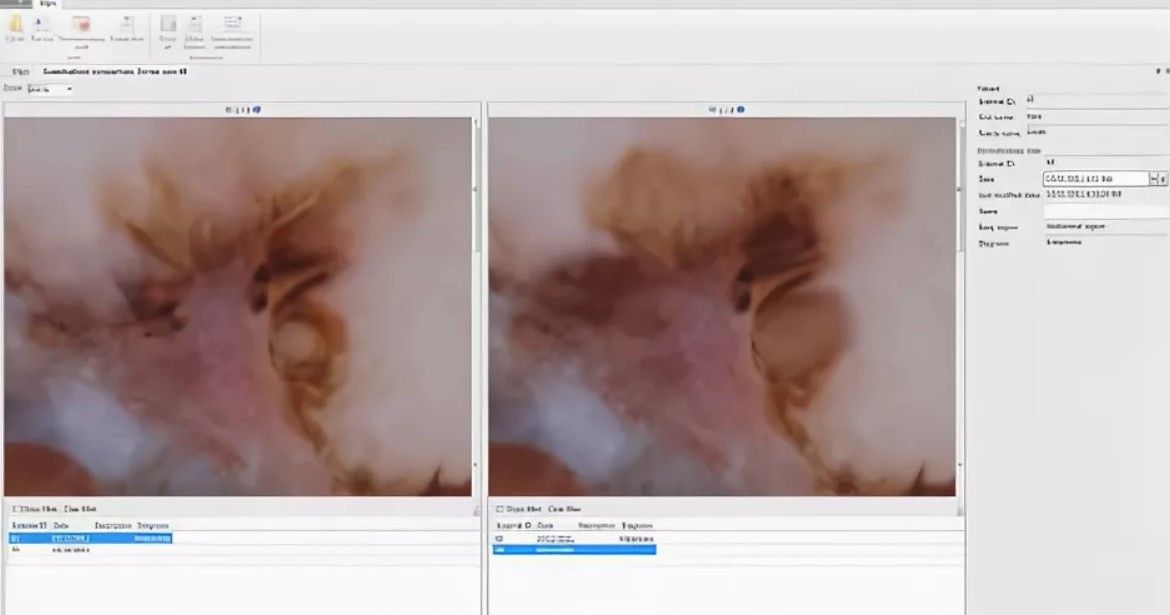Image resolution: width=1170 pixels, height=615 pixels.
Task: Click the clear filter link below the left image
Action: pyautogui.click(x=81, y=509)
